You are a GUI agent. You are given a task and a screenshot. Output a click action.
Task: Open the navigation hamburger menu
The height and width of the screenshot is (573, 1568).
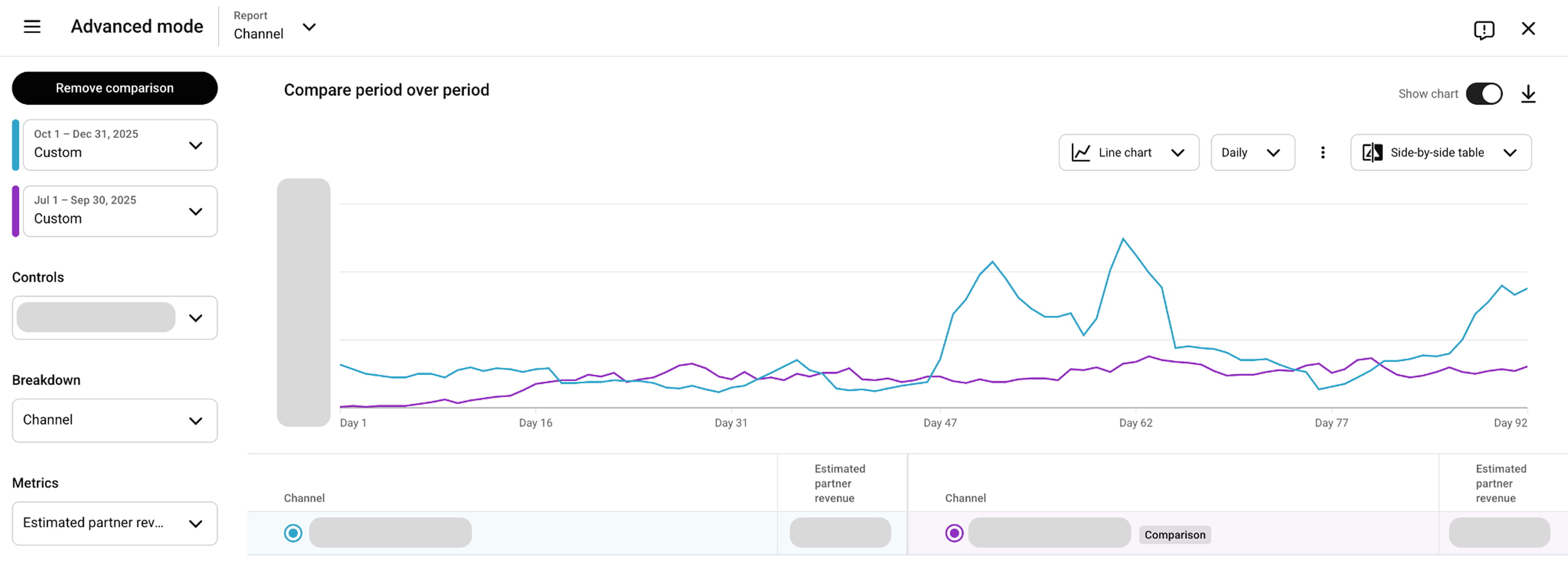tap(32, 27)
